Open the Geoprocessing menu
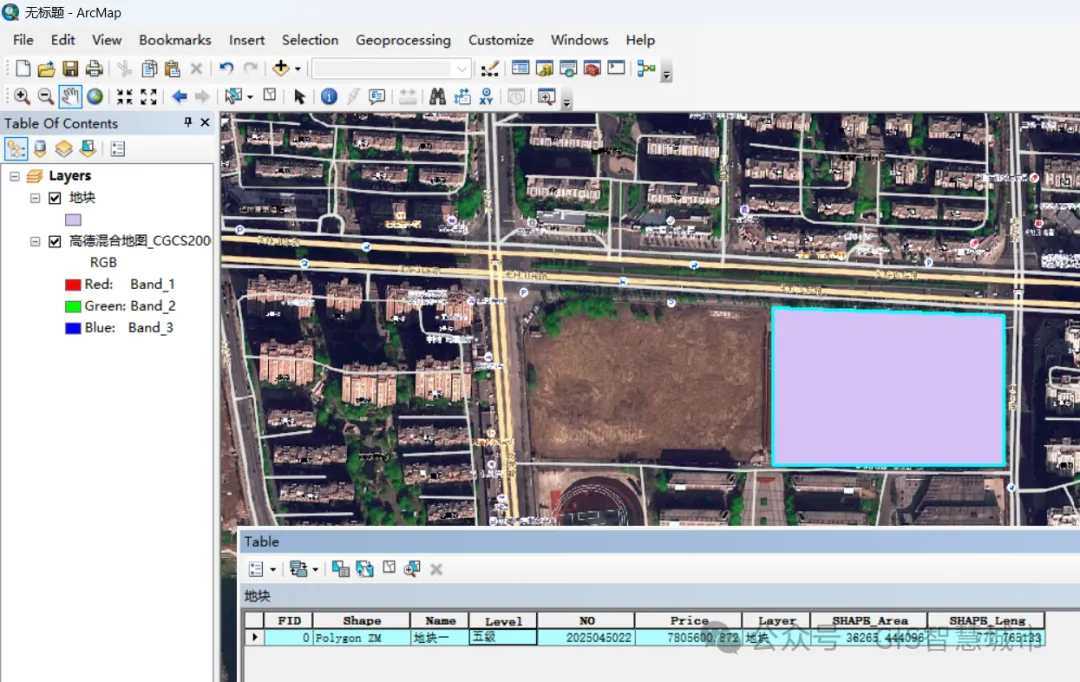Image resolution: width=1080 pixels, height=682 pixels. click(403, 40)
